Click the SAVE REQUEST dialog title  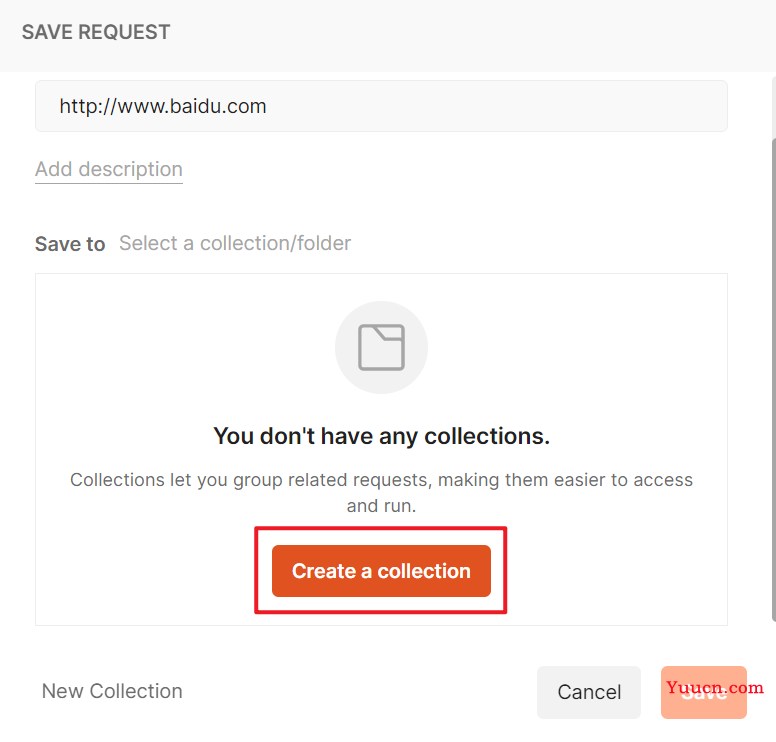pyautogui.click(x=96, y=32)
